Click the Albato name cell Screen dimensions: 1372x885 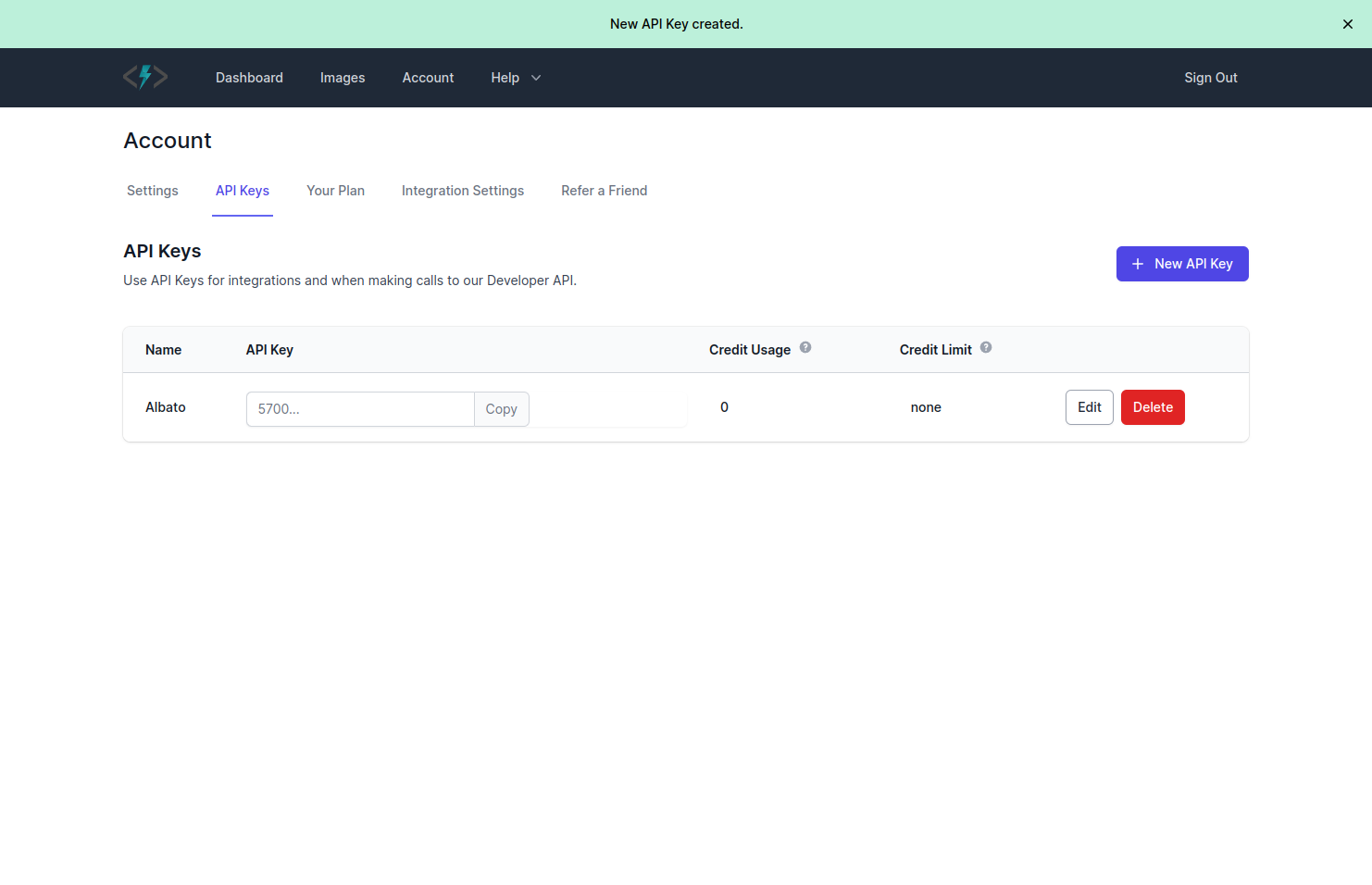(166, 407)
